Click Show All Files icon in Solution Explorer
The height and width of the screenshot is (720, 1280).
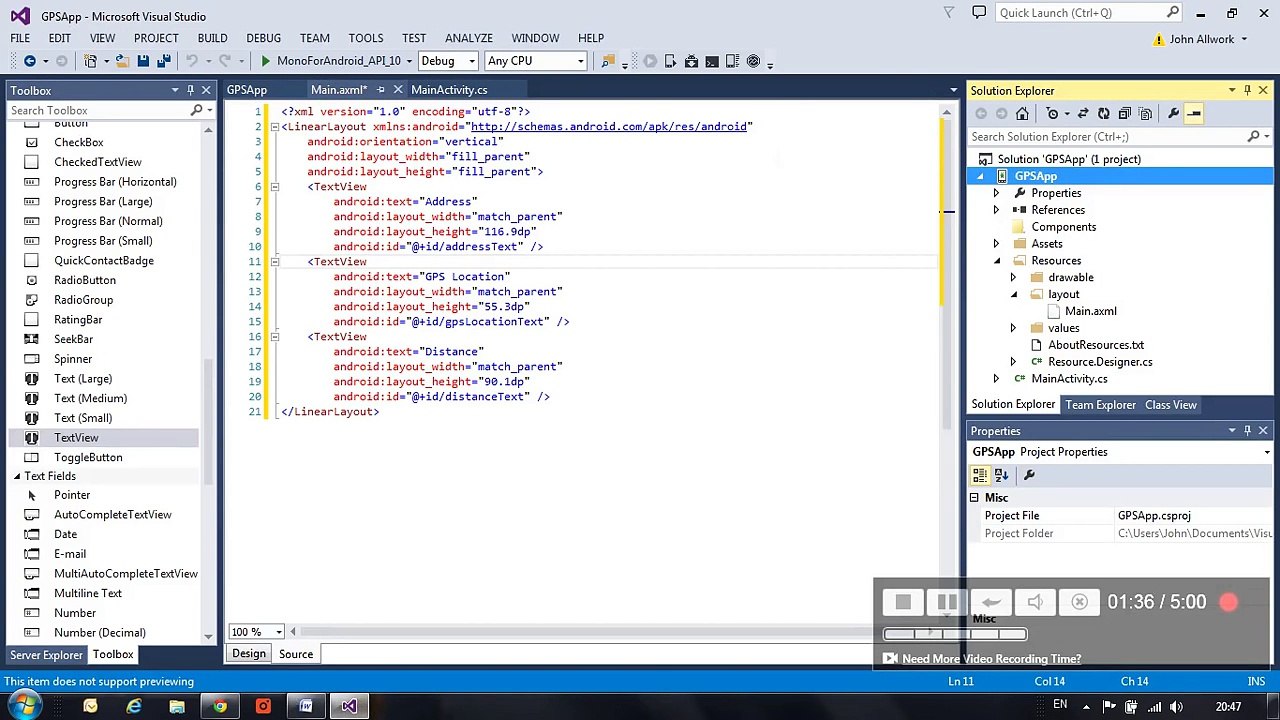coord(1145,113)
